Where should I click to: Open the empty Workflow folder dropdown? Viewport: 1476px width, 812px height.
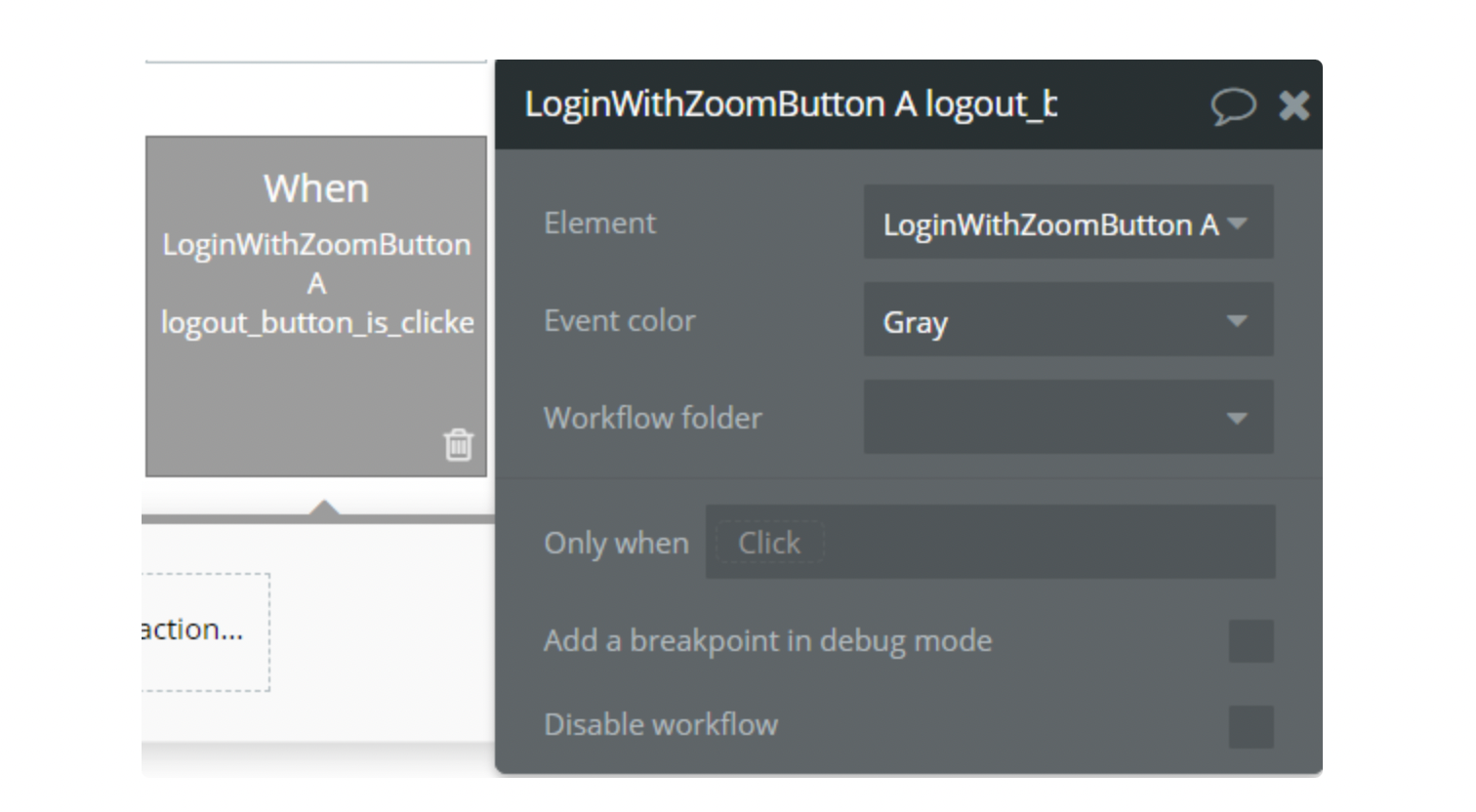click(x=1067, y=418)
